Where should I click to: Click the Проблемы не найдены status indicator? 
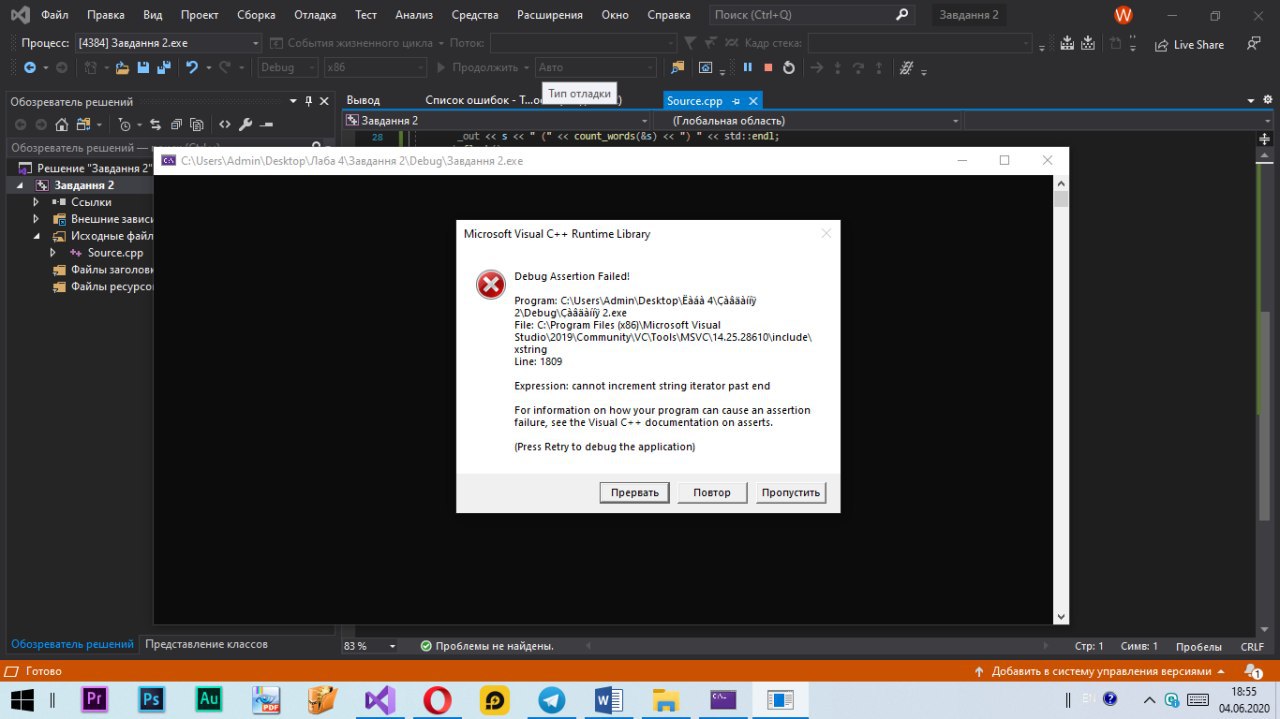[487, 646]
